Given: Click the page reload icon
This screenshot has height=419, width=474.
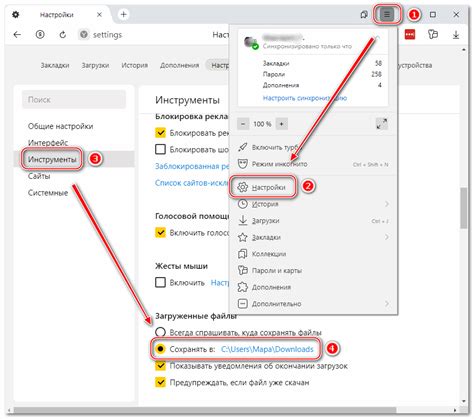Looking at the screenshot, I should click(62, 34).
